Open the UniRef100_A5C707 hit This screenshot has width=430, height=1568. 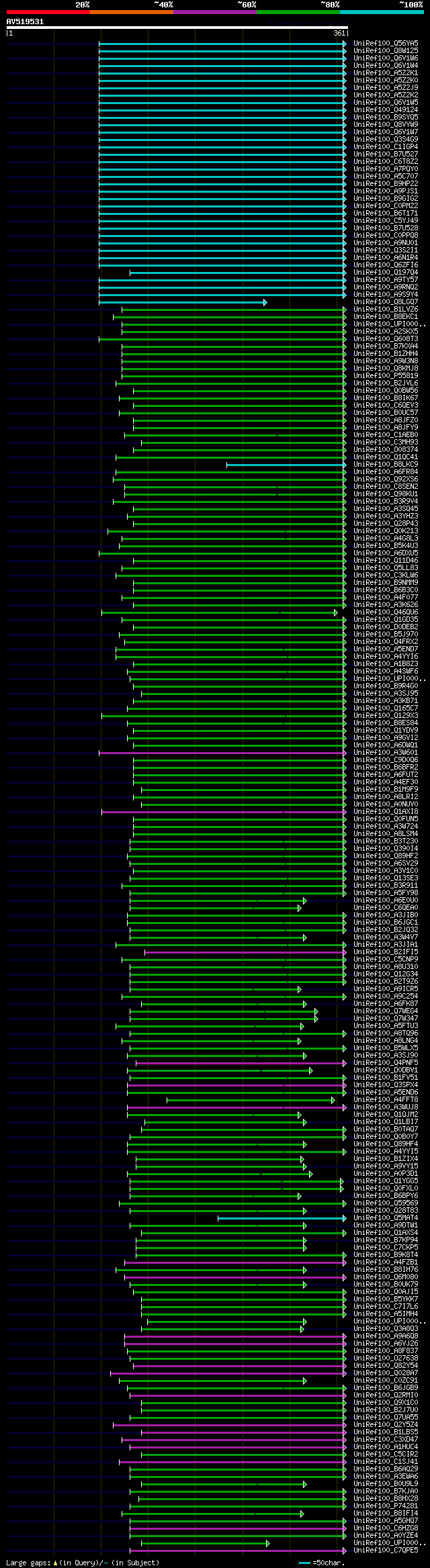point(386,177)
